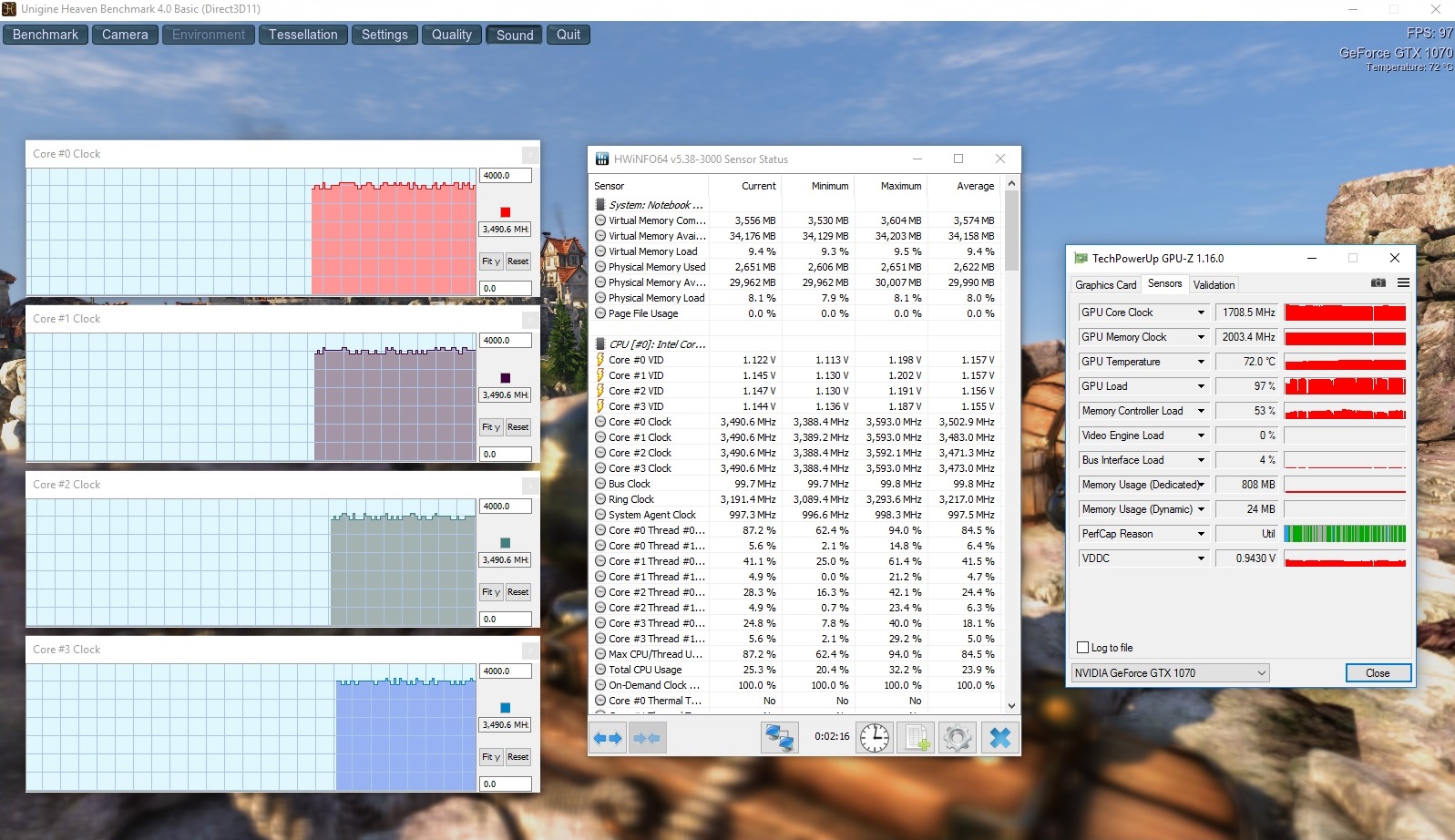Viewport: 1455px width, 840px height.
Task: Click the sensor icon beside Total CPU Usage
Action: point(600,670)
